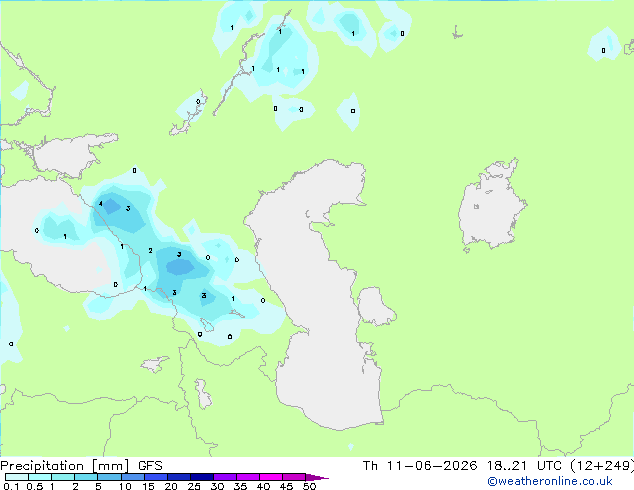Pick the 15–20 mm legend color box
The width and height of the screenshot is (634, 490).
click(156, 477)
